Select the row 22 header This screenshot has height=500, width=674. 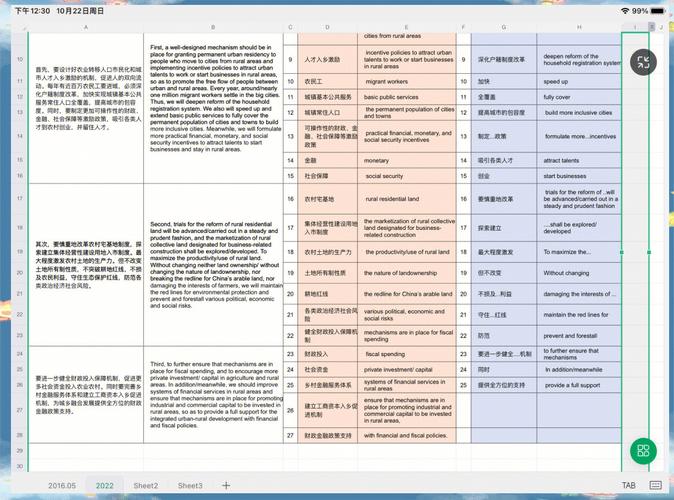click(20, 314)
